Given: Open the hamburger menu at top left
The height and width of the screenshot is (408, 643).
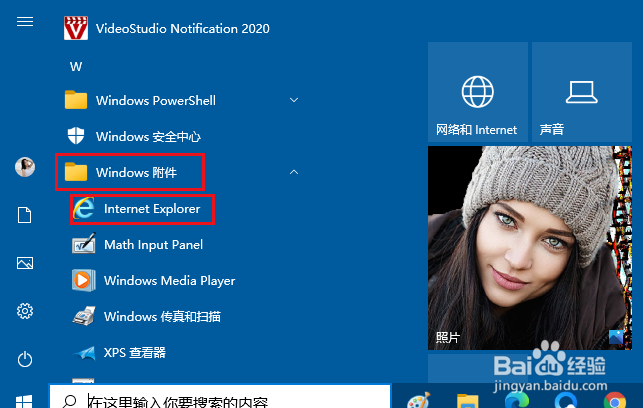Looking at the screenshot, I should click(25, 21).
